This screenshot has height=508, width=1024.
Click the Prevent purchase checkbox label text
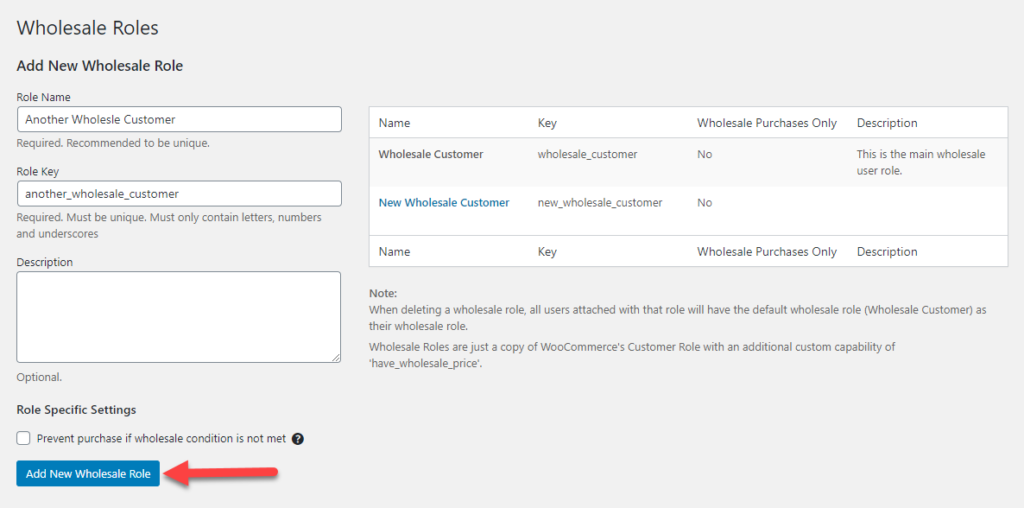click(x=161, y=439)
